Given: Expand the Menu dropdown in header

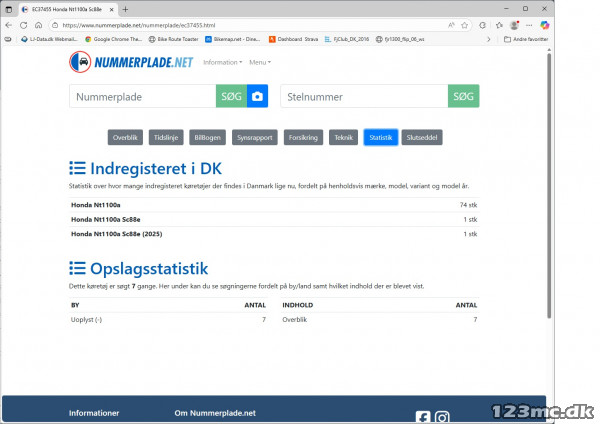Looking at the screenshot, I should tap(260, 62).
